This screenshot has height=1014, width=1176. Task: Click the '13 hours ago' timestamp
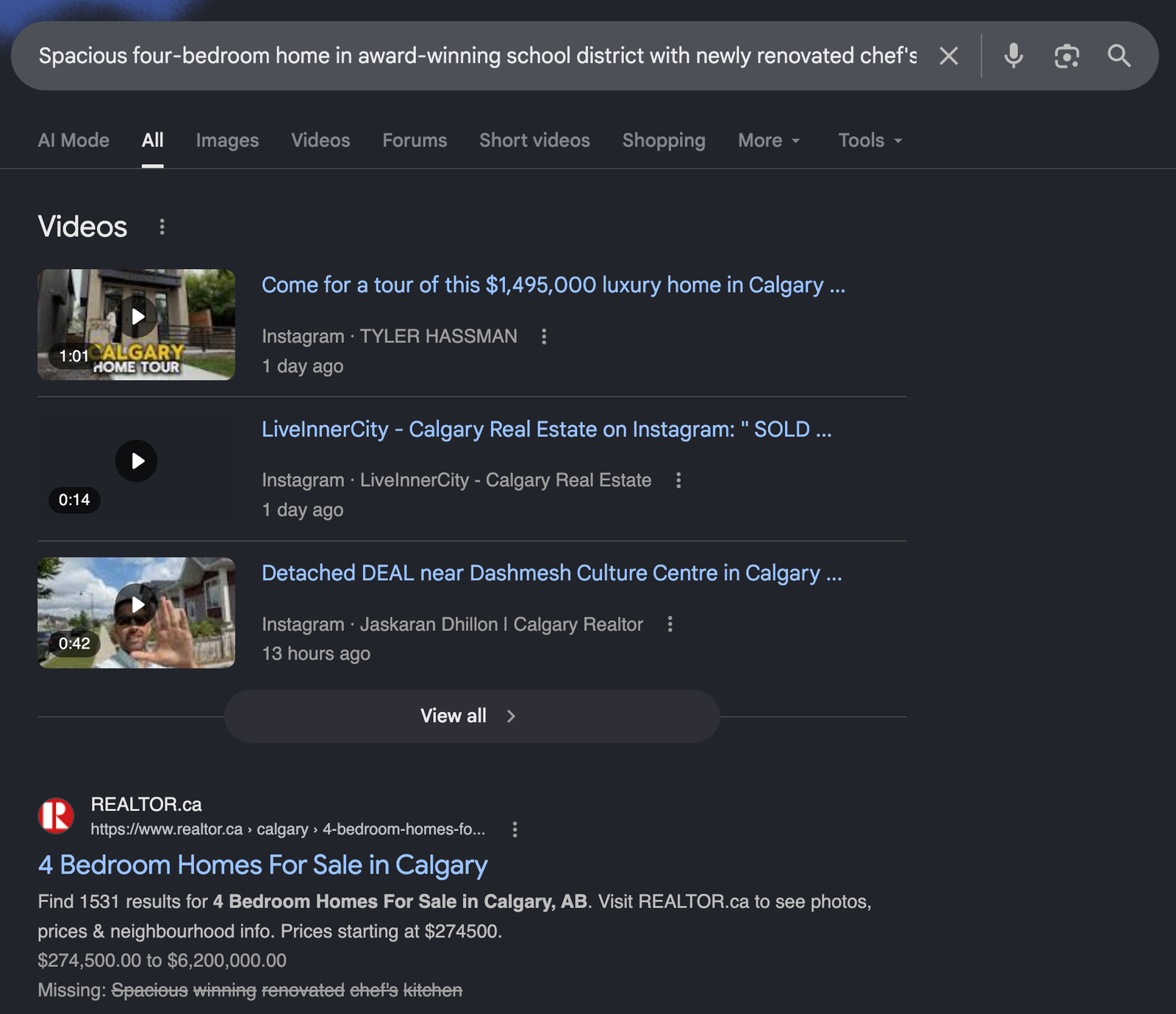click(316, 654)
